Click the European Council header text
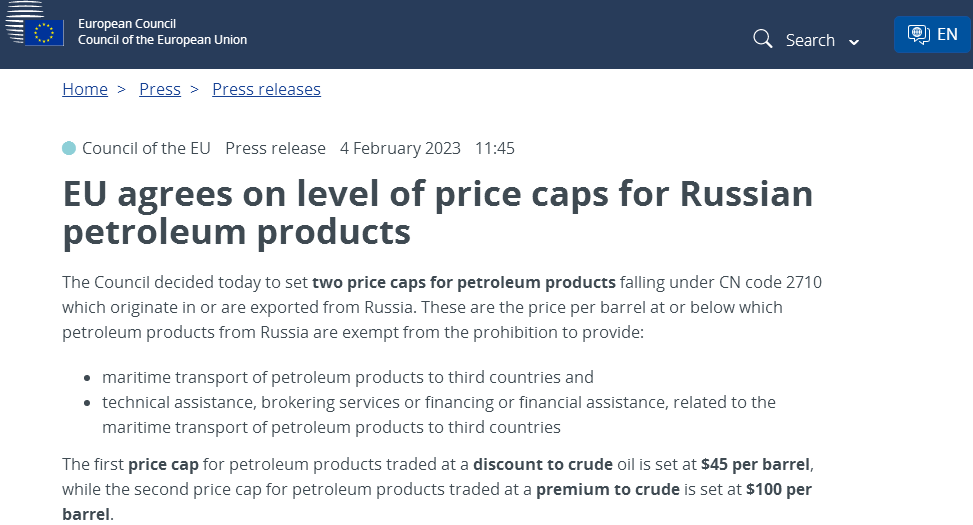The image size is (973, 525). 126,23
